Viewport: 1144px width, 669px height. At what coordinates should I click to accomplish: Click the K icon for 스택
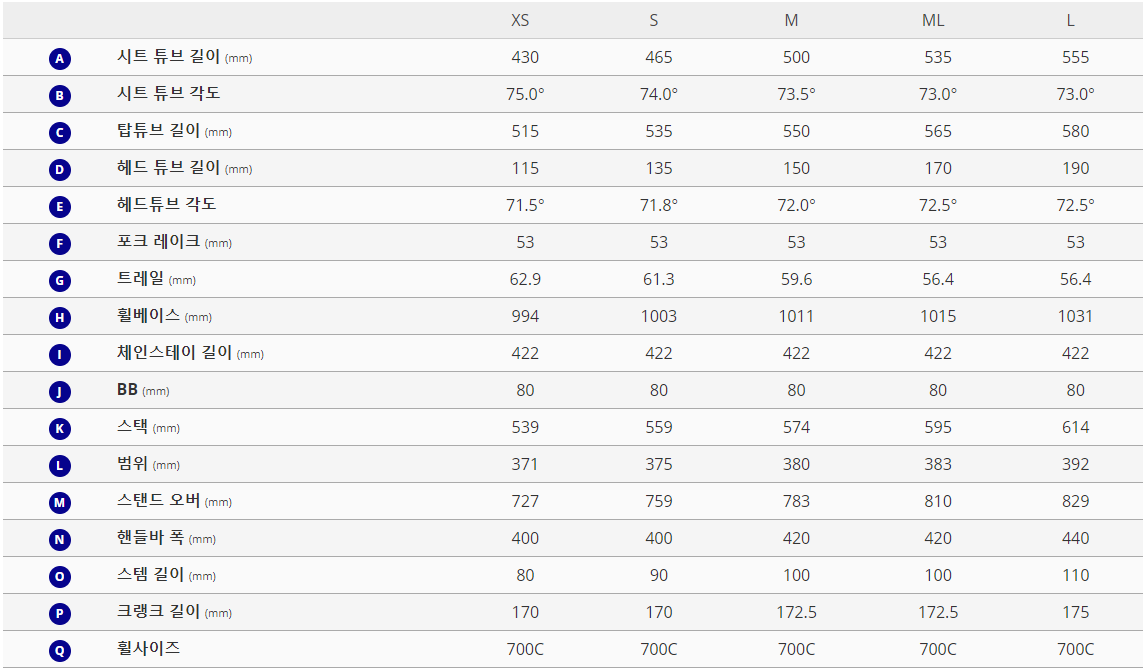click(x=60, y=429)
